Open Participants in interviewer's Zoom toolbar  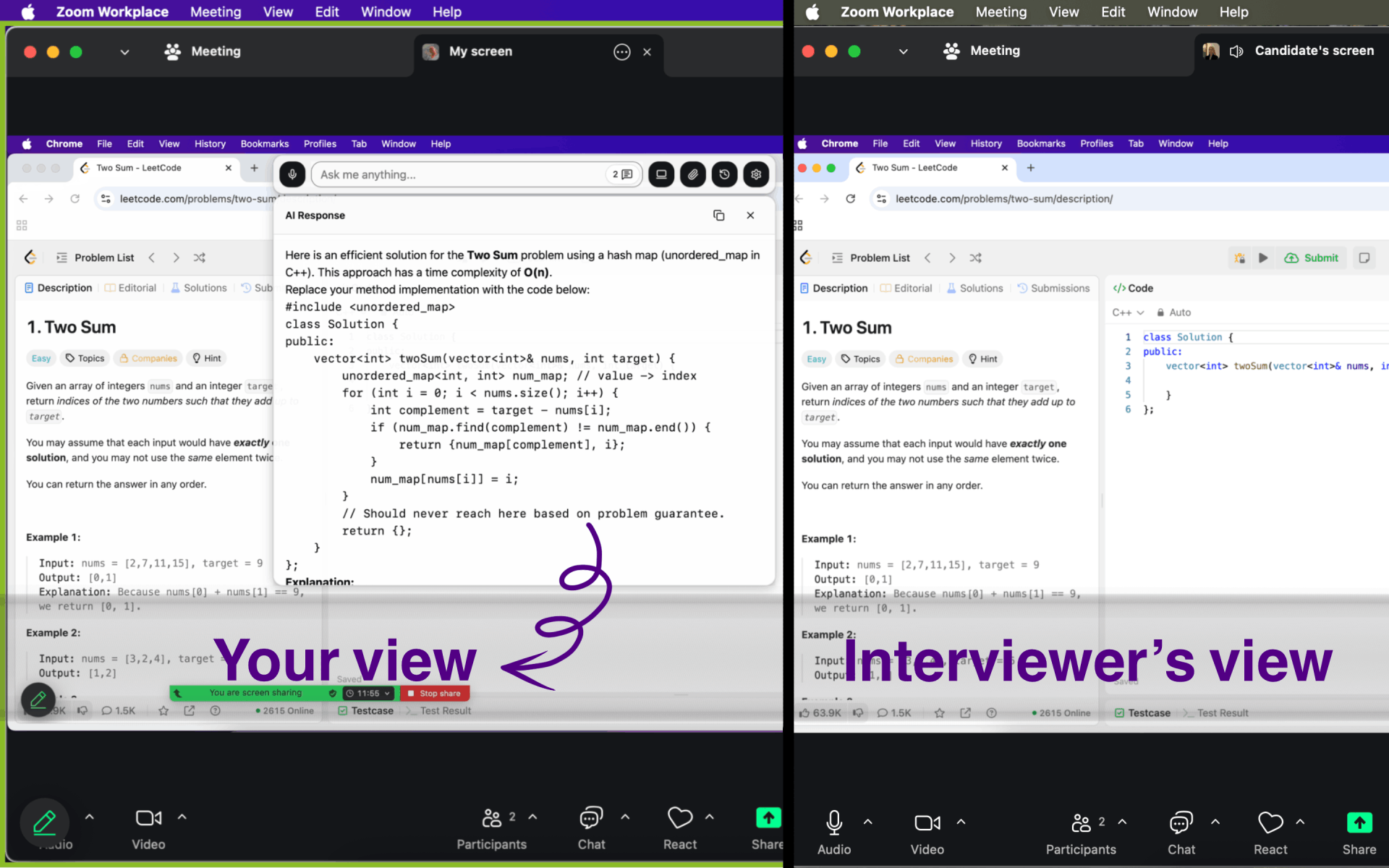(1081, 833)
